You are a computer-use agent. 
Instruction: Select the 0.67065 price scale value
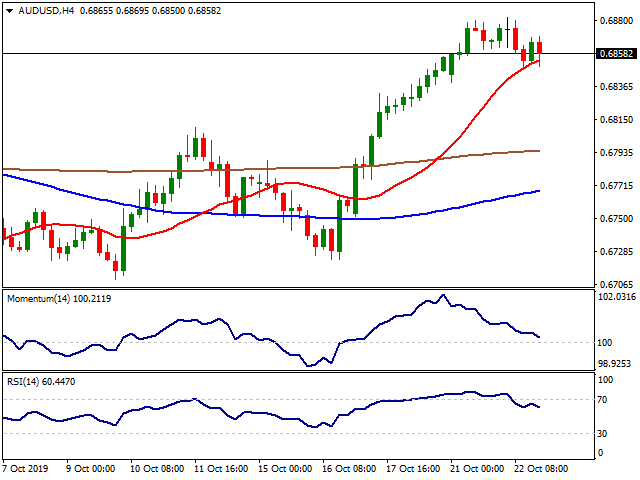click(x=616, y=284)
